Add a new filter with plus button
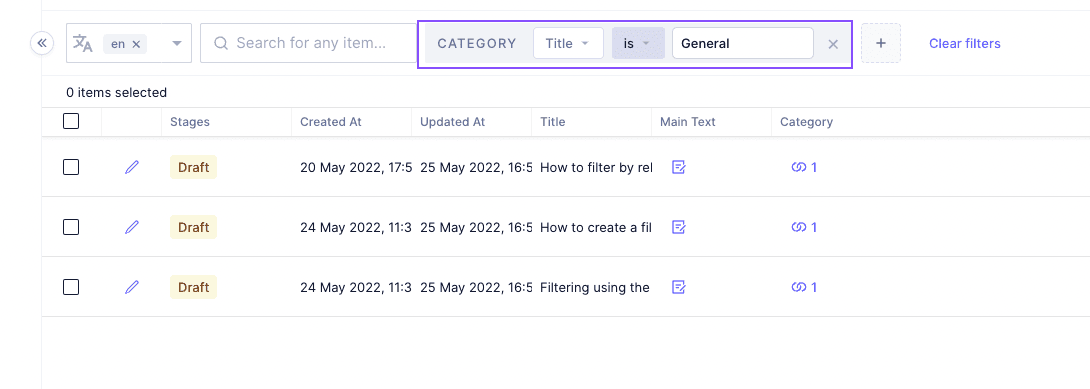 pos(881,43)
